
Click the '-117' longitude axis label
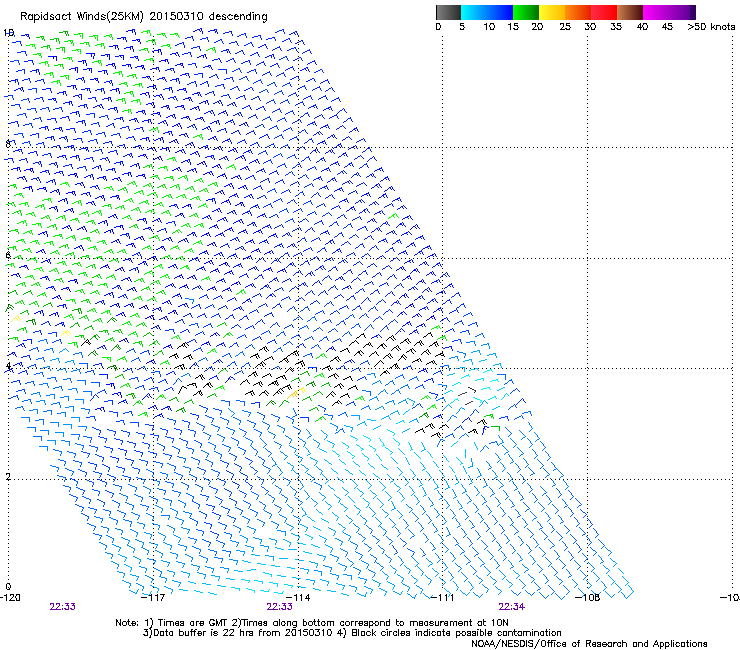(153, 597)
